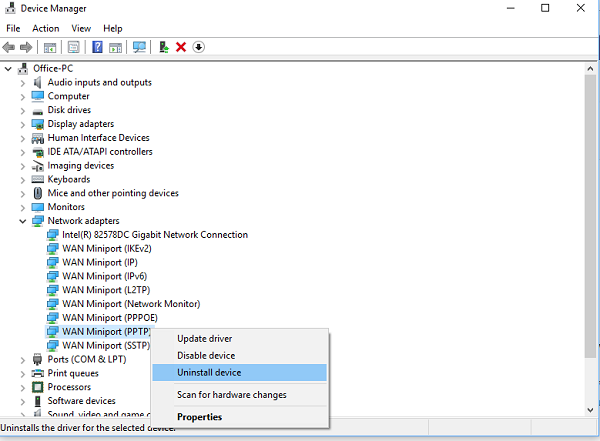Select Intel(R) 82578DC Gigabit Network Connection
This screenshot has height=441, width=600.
(155, 235)
